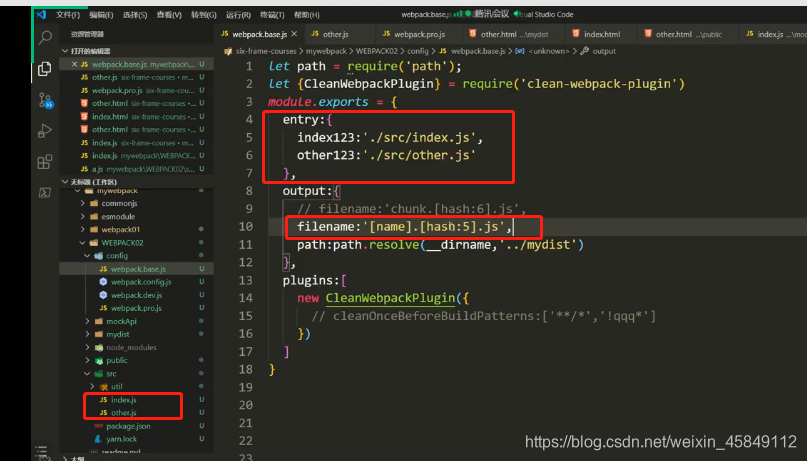
Task: Open the 编辑(E) menu
Action: [101, 14]
